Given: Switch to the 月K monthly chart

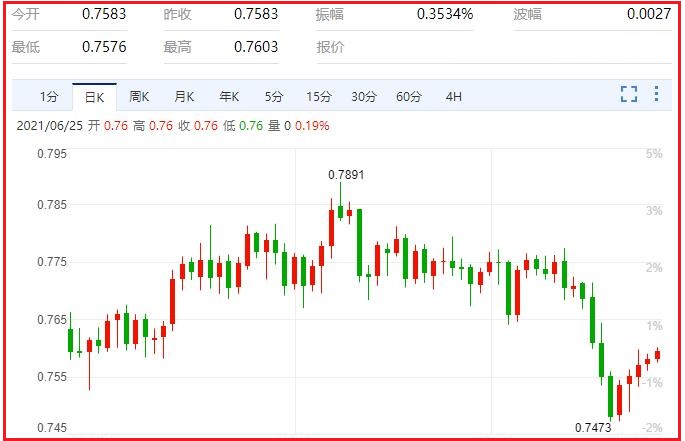Looking at the screenshot, I should (184, 97).
